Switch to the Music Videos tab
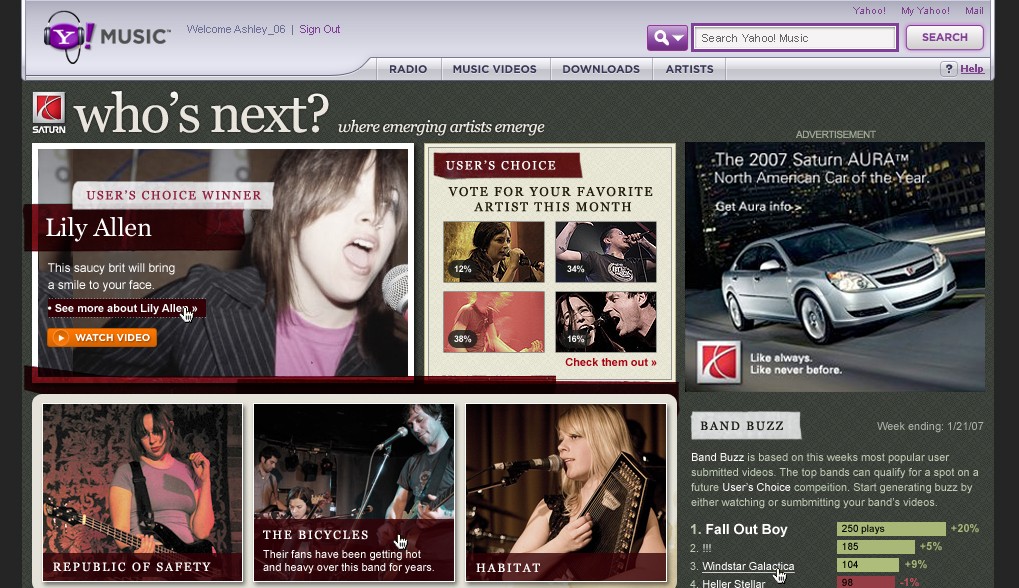The width and height of the screenshot is (1019, 588). tap(494, 69)
